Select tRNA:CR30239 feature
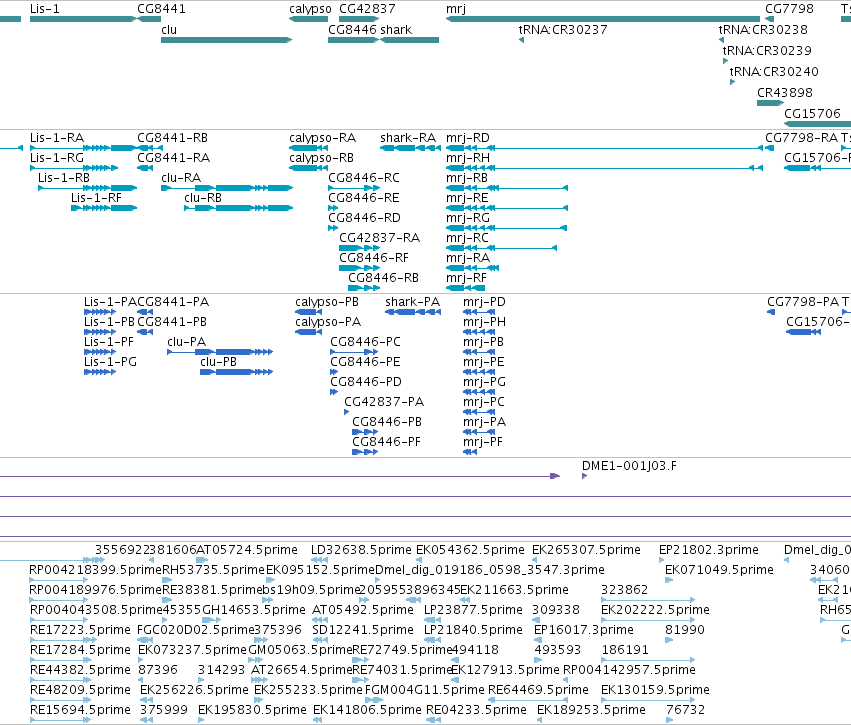Viewport: 851px width, 725px height. [726, 61]
